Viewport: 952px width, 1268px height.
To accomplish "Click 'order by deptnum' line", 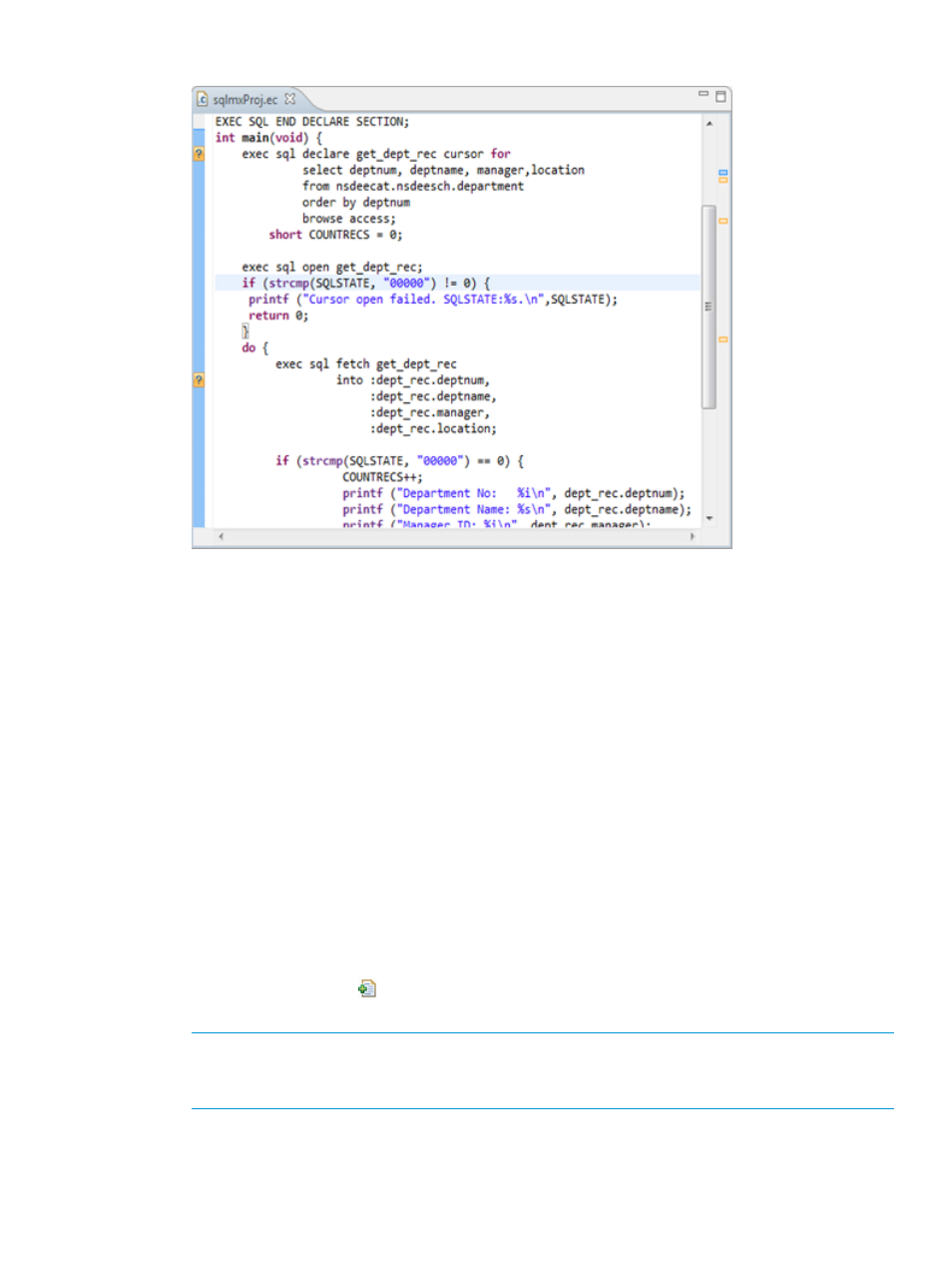I will click(356, 203).
